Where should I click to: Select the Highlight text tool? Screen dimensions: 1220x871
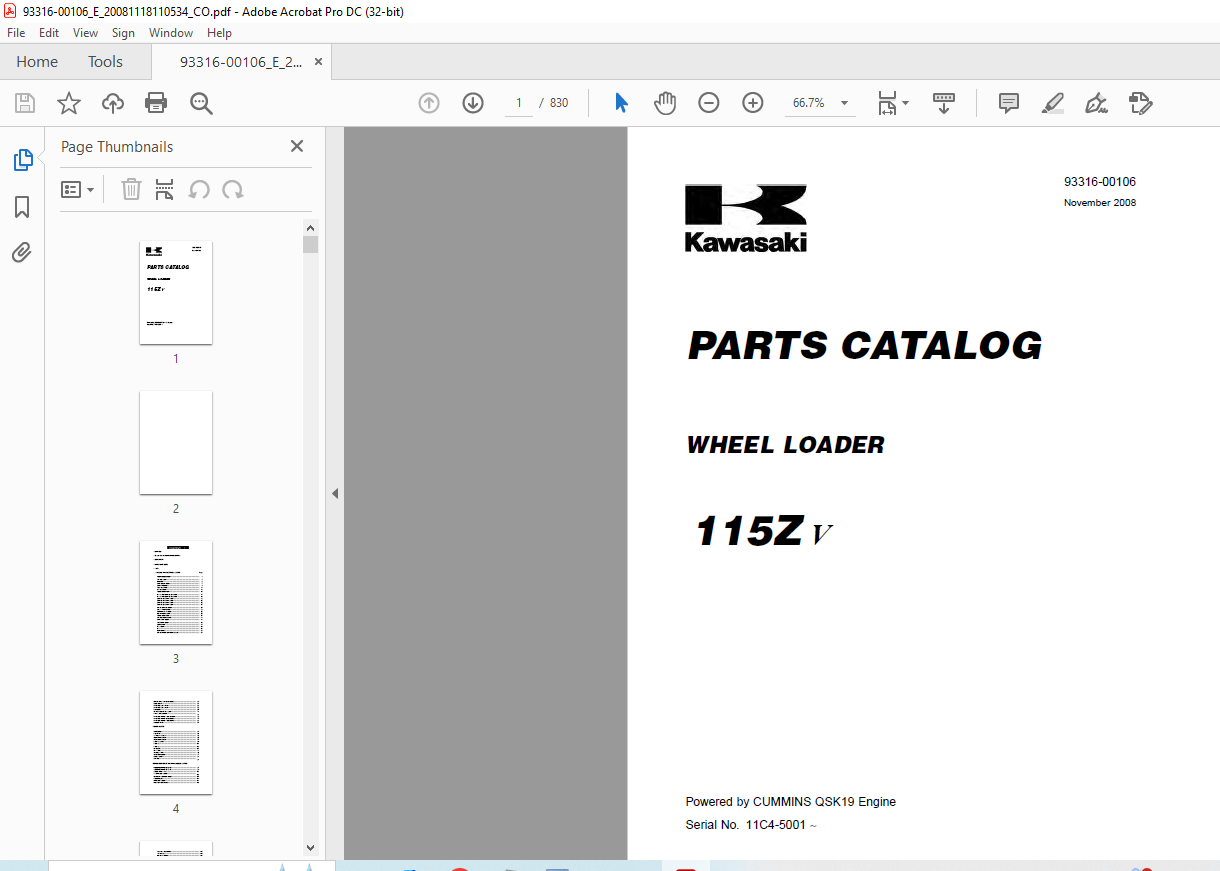click(1052, 103)
